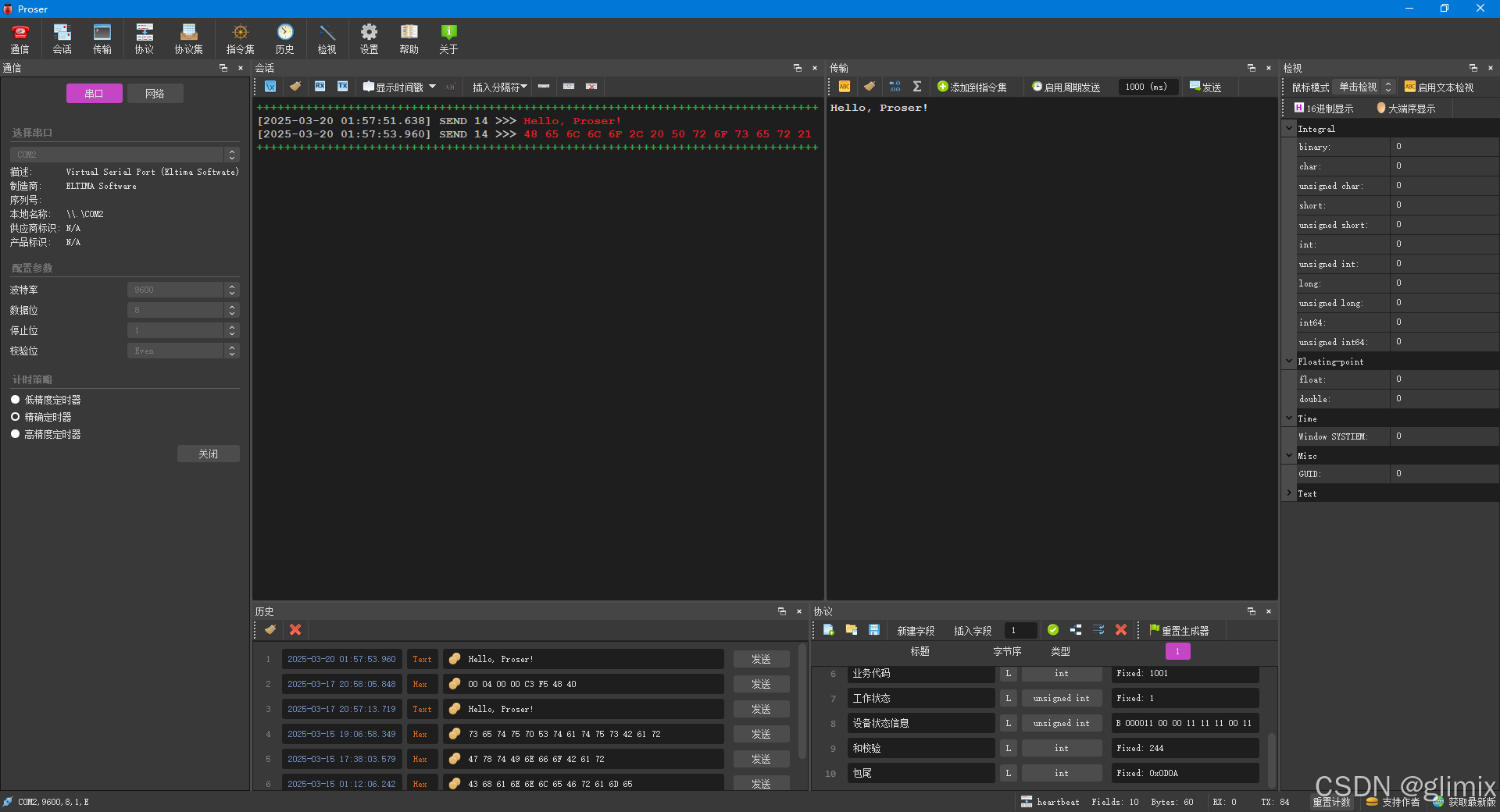Click the 关闭 close port button

[x=209, y=454]
